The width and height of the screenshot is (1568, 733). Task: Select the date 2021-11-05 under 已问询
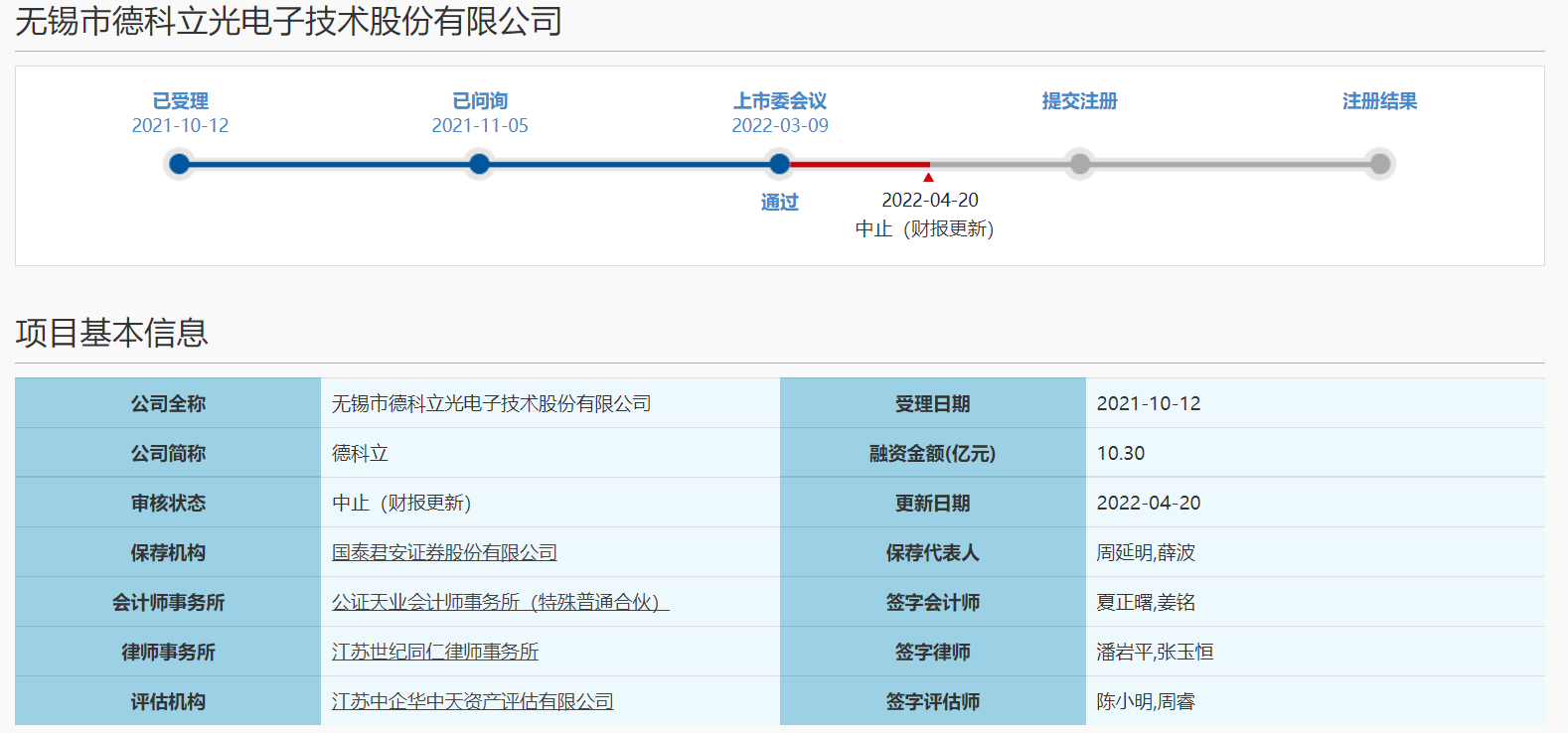tap(480, 126)
